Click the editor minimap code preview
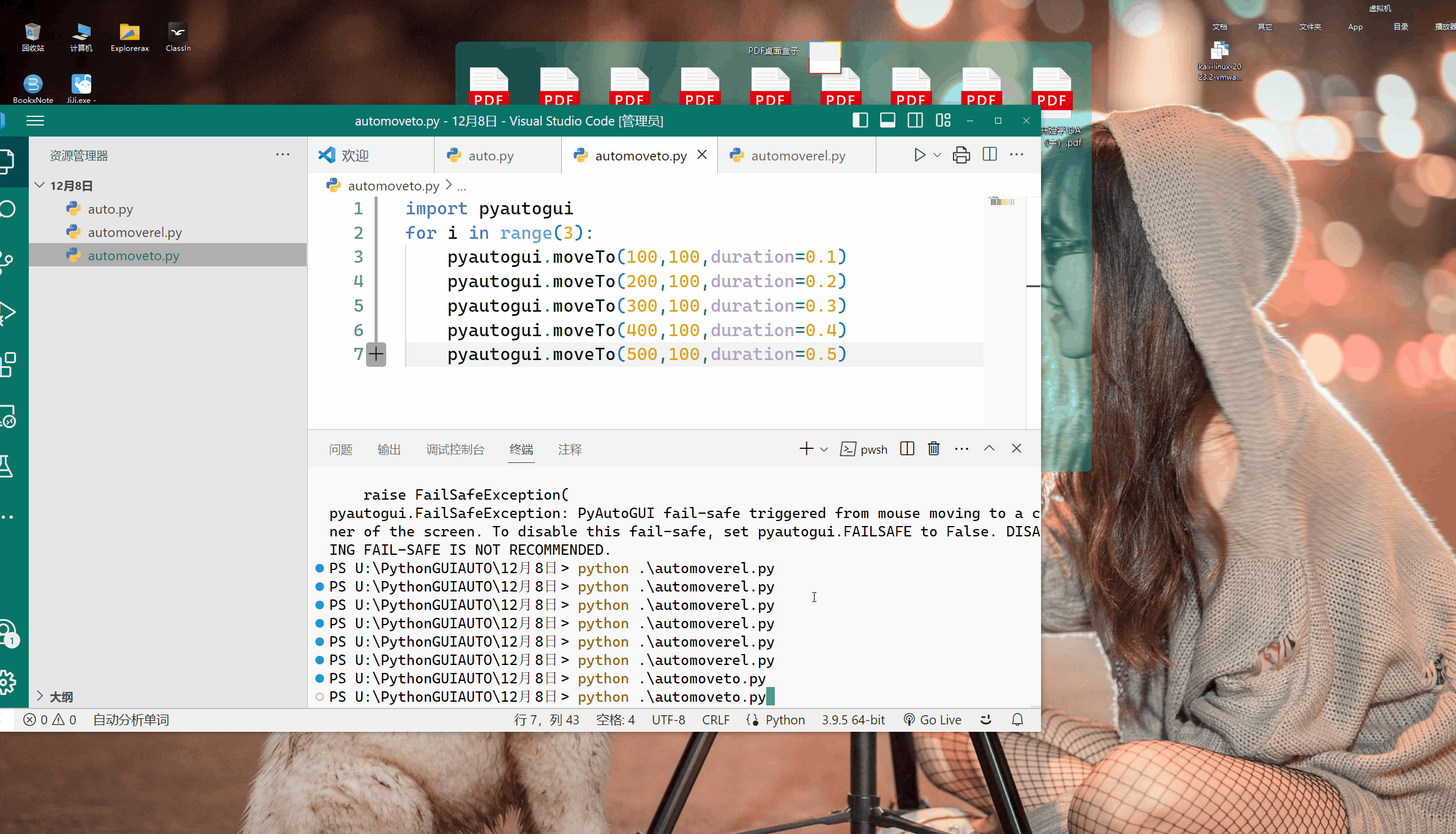This screenshot has height=834, width=1456. pyautogui.click(x=1002, y=201)
